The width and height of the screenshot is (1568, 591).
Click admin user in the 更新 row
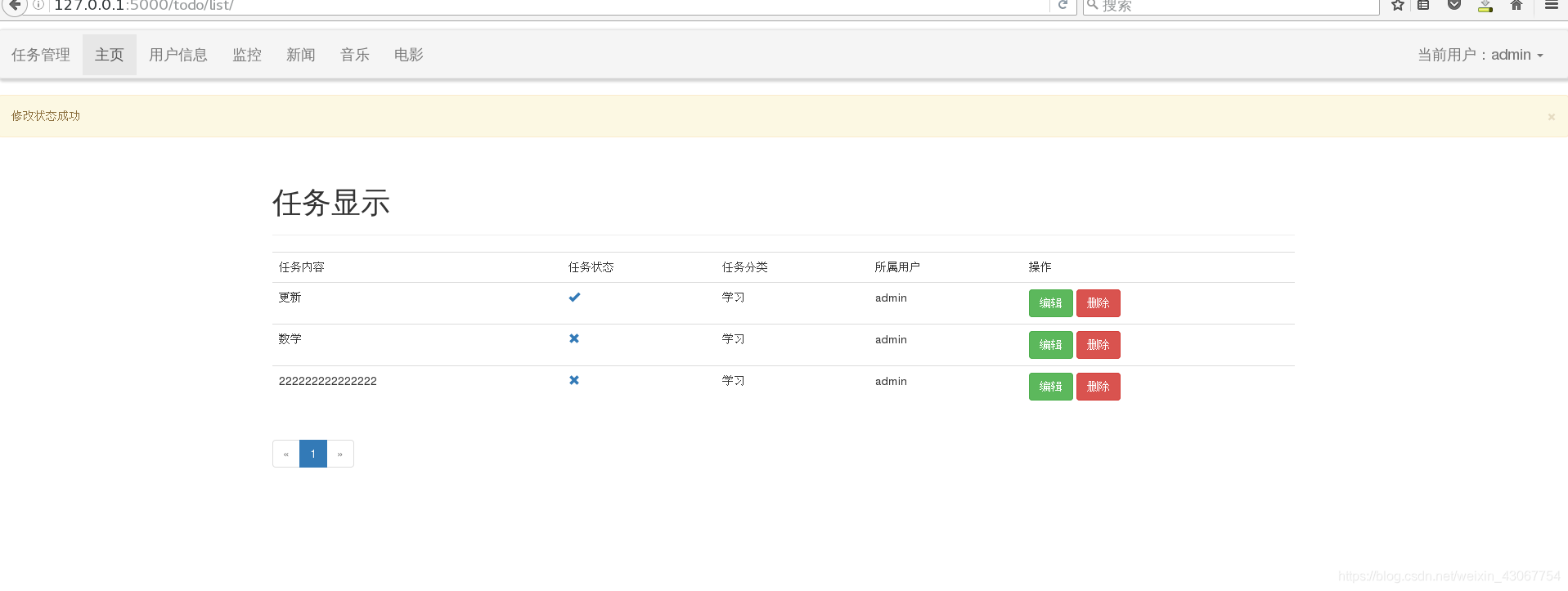pos(891,298)
